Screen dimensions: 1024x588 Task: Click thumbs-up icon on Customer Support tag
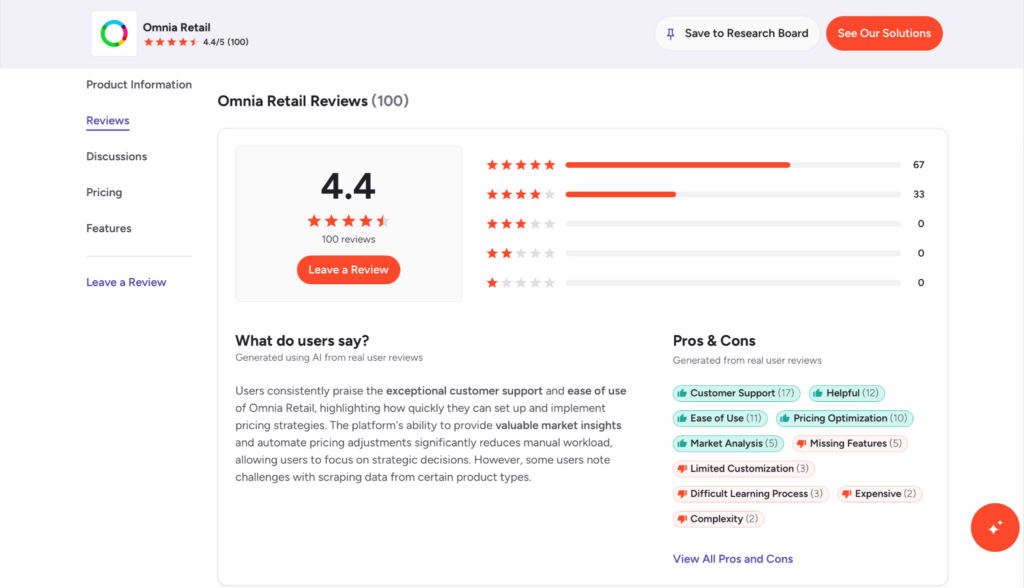coord(682,393)
